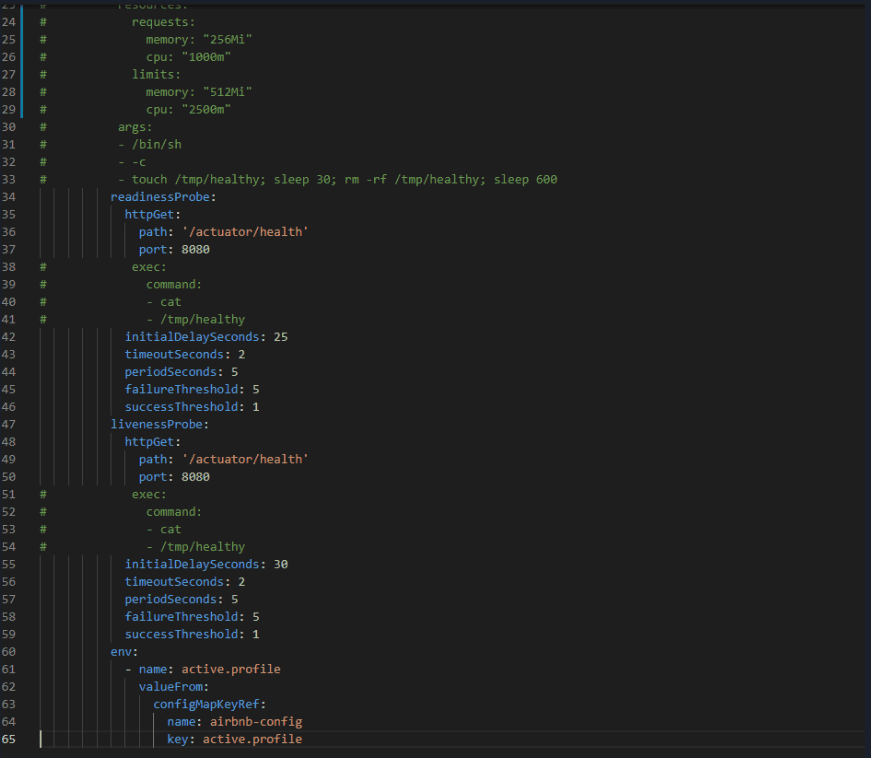This screenshot has width=871, height=758.
Task: Click failureThreshold on line 58
Action: coord(181,616)
